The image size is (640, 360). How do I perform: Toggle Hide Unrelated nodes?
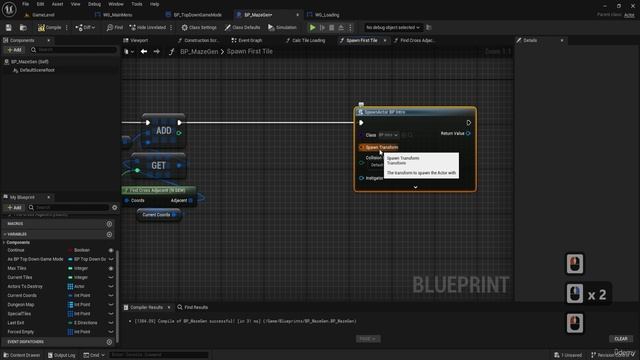148,27
